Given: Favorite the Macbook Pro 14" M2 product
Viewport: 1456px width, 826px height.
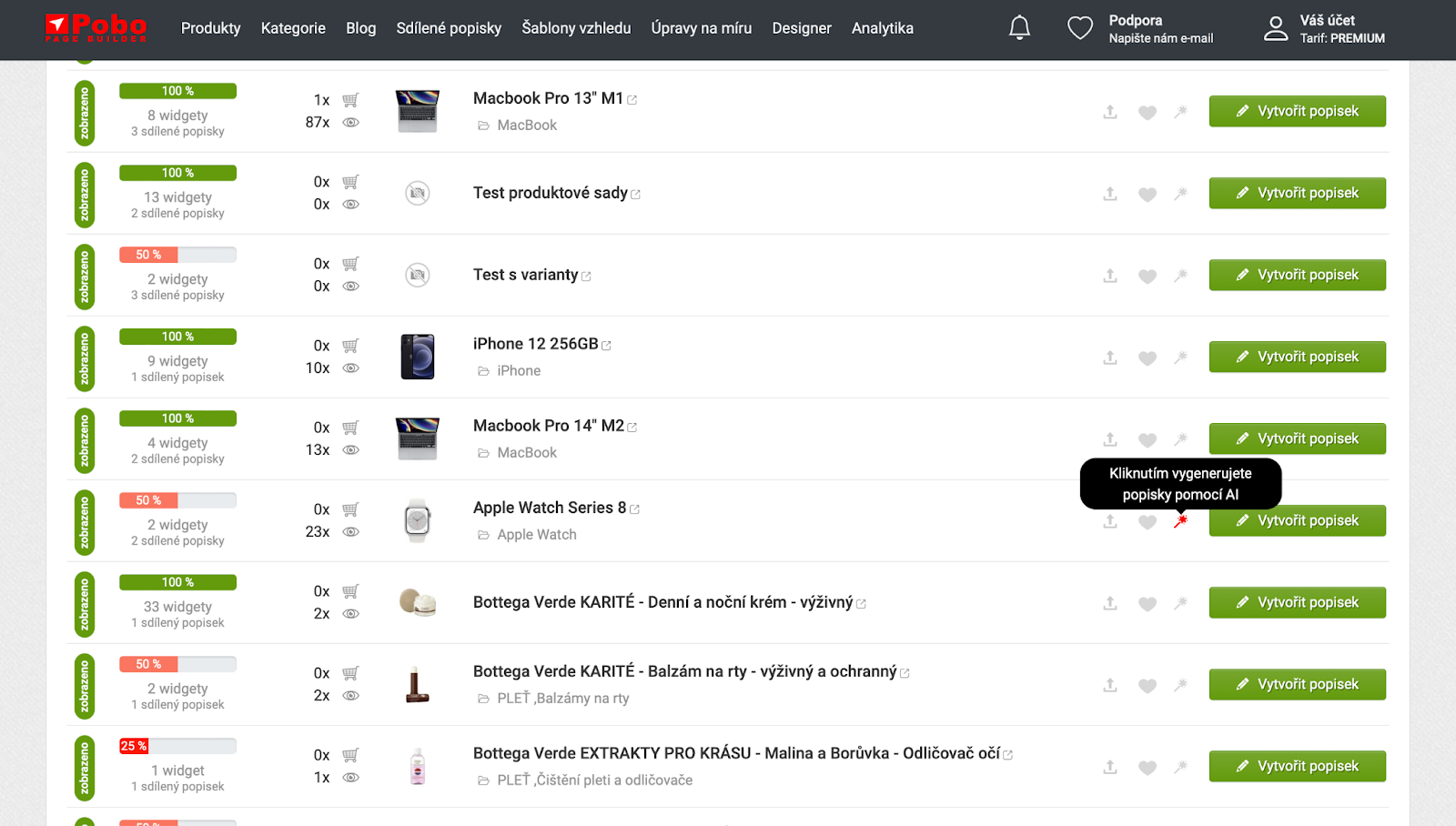Looking at the screenshot, I should (1148, 440).
